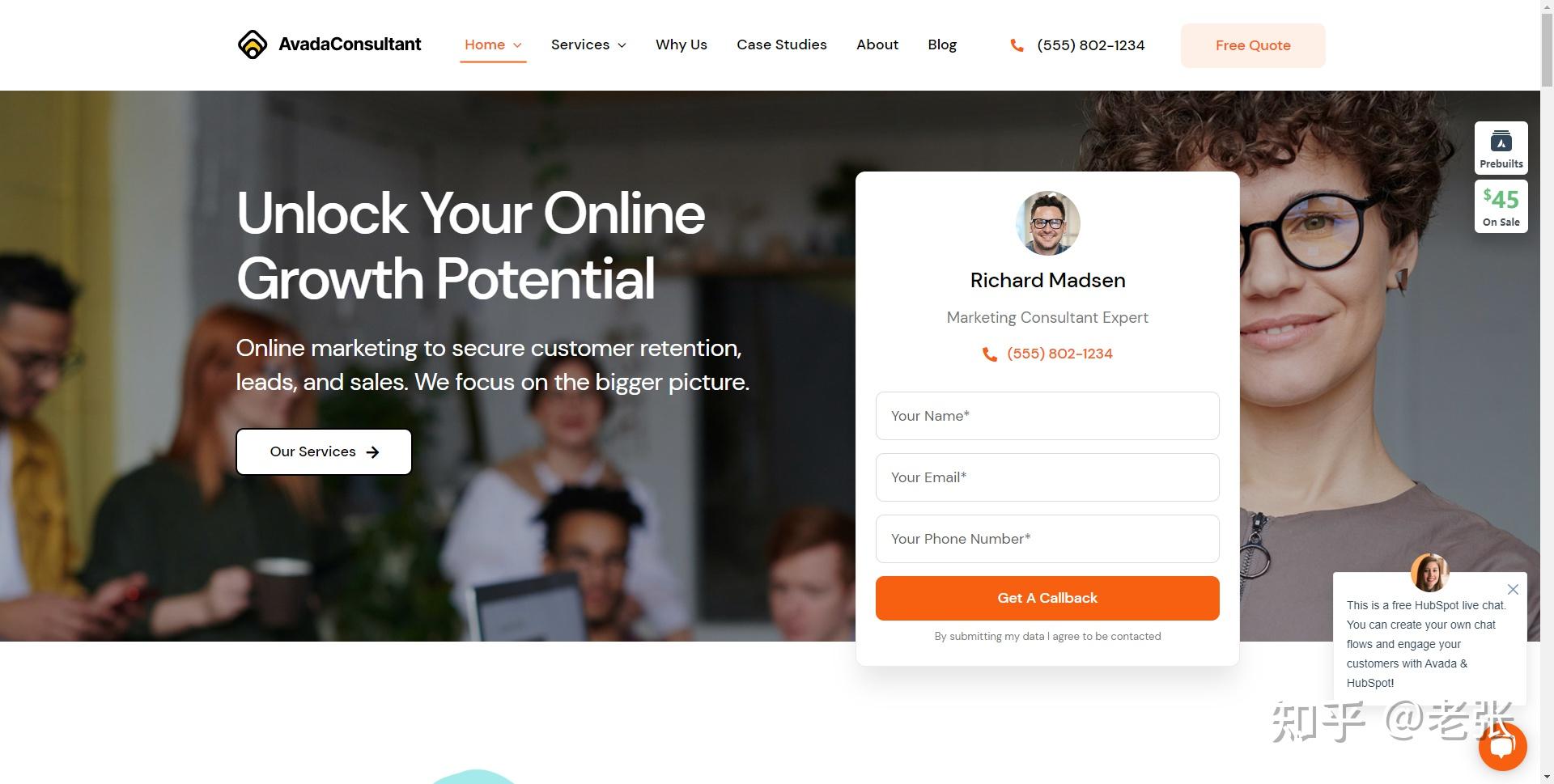Click the Our Services button
The height and width of the screenshot is (784, 1554).
click(324, 451)
